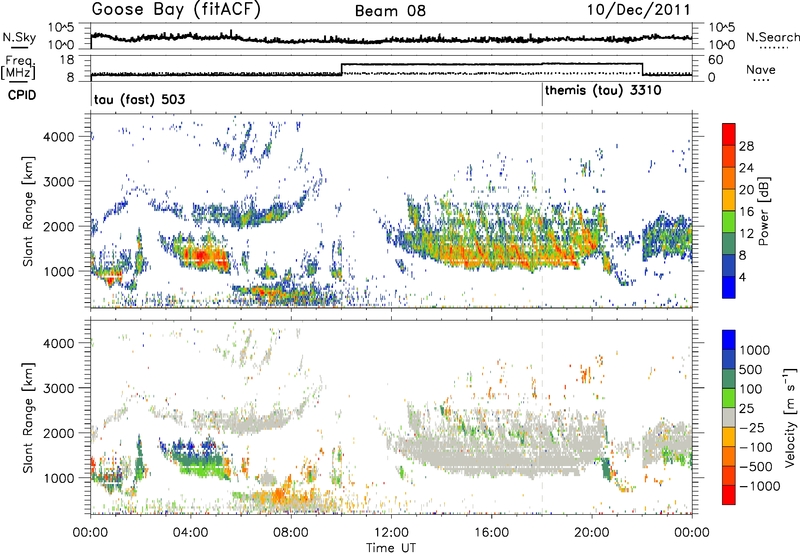Click the red bottom segment of Velocity colorbar
The width and height of the screenshot is (800, 554).
(x=729, y=495)
